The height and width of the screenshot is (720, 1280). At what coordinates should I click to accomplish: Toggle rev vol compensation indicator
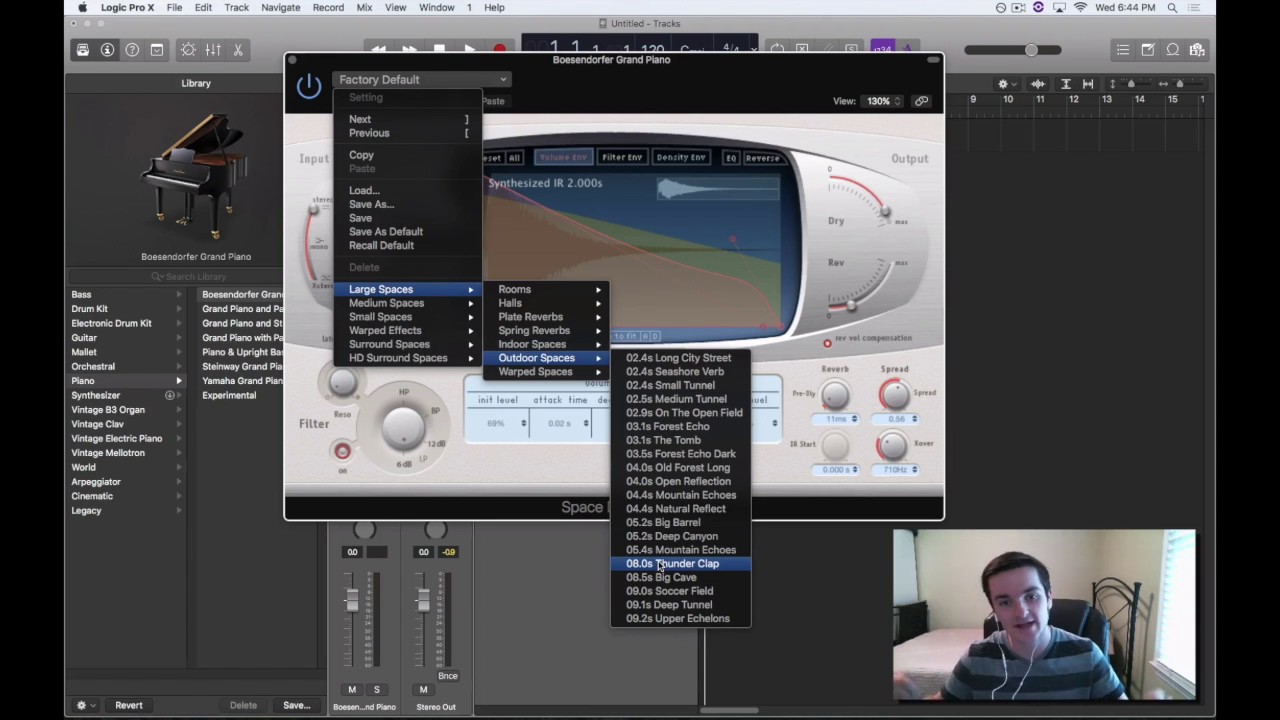[x=827, y=343]
